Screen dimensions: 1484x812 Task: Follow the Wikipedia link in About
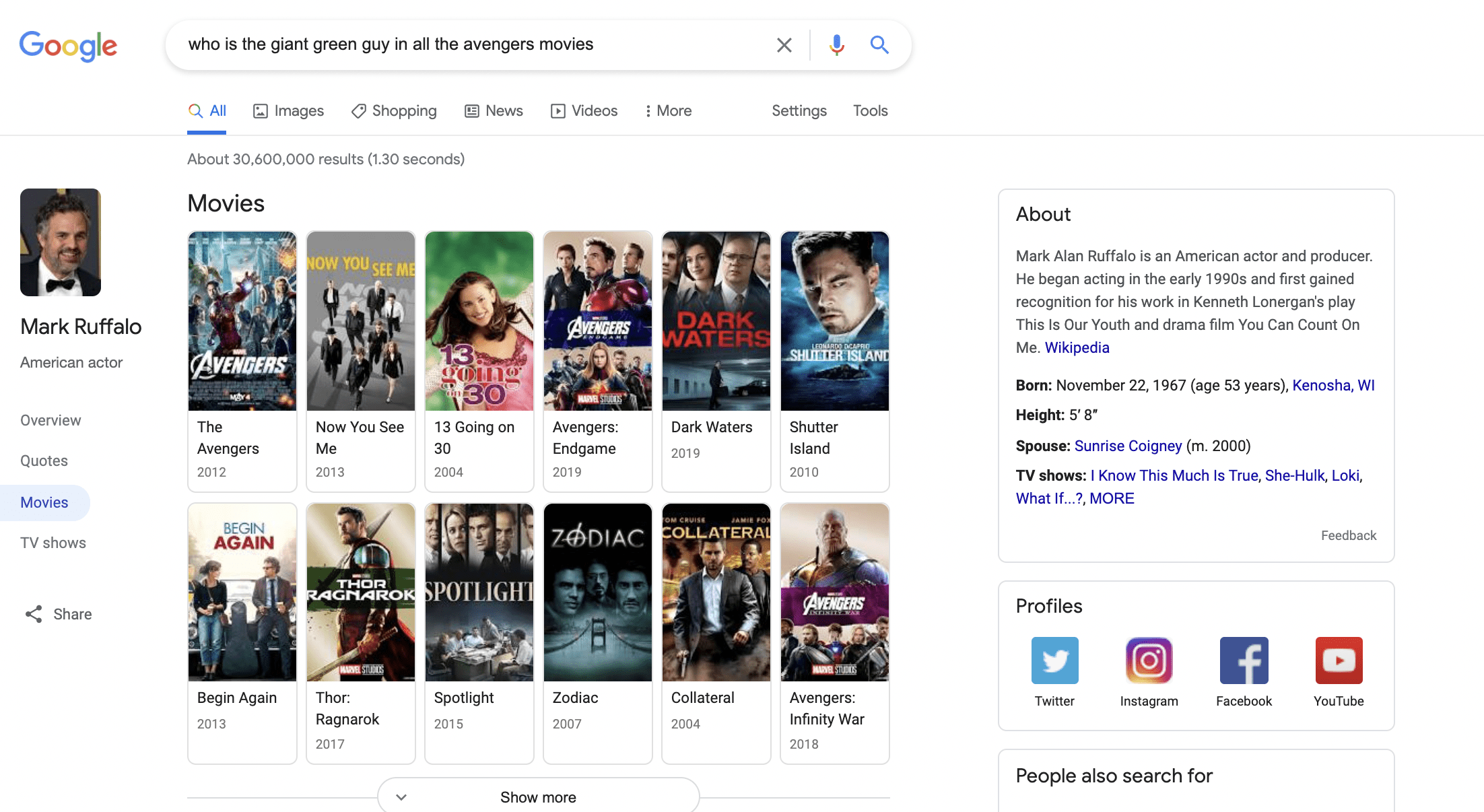click(x=1077, y=347)
